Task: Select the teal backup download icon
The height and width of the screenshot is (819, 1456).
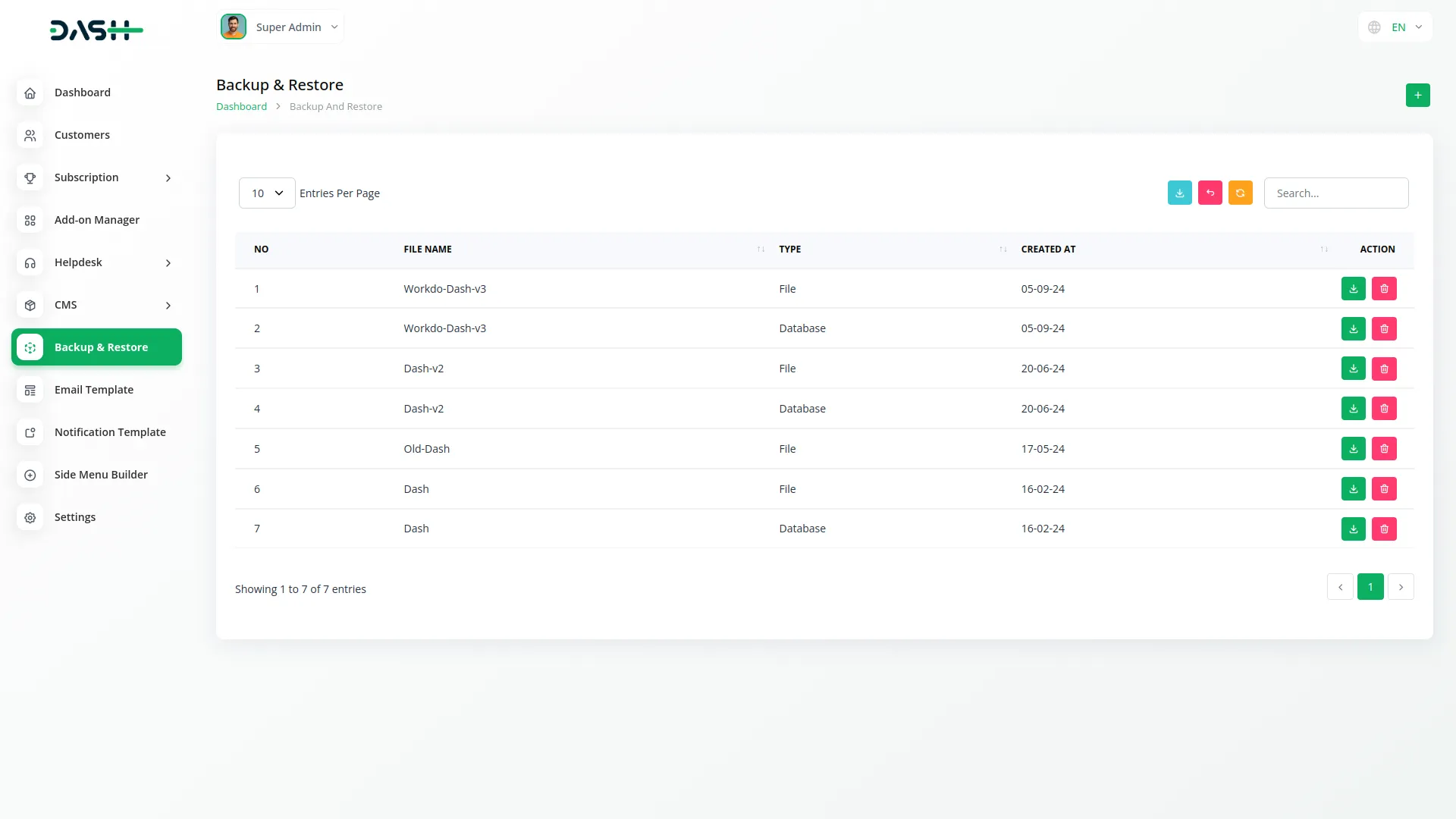Action: (1179, 193)
